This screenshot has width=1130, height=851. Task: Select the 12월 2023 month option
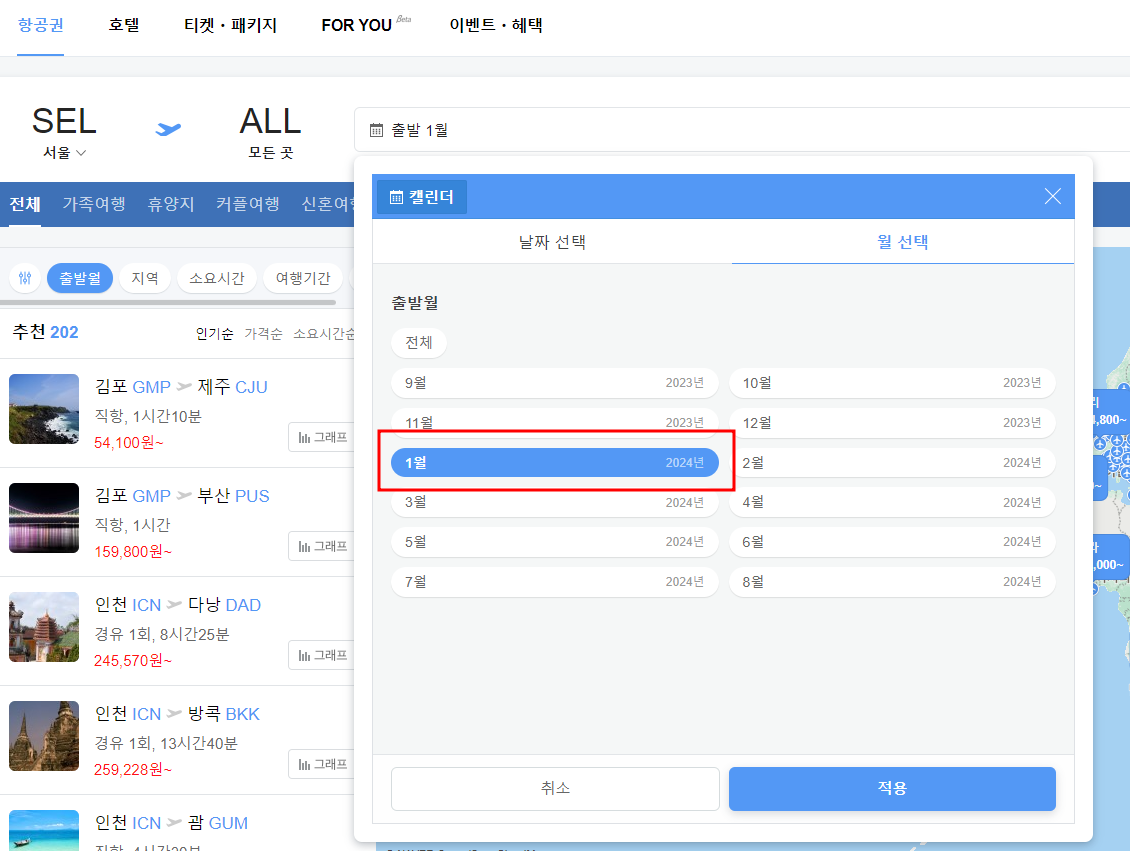pos(892,422)
